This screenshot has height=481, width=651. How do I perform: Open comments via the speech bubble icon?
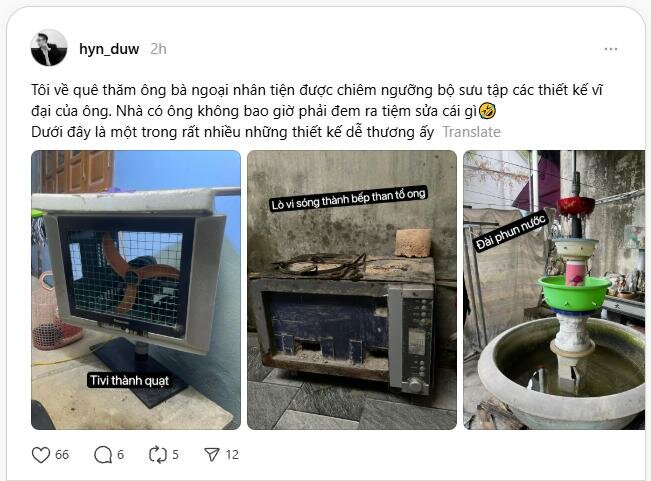click(103, 455)
